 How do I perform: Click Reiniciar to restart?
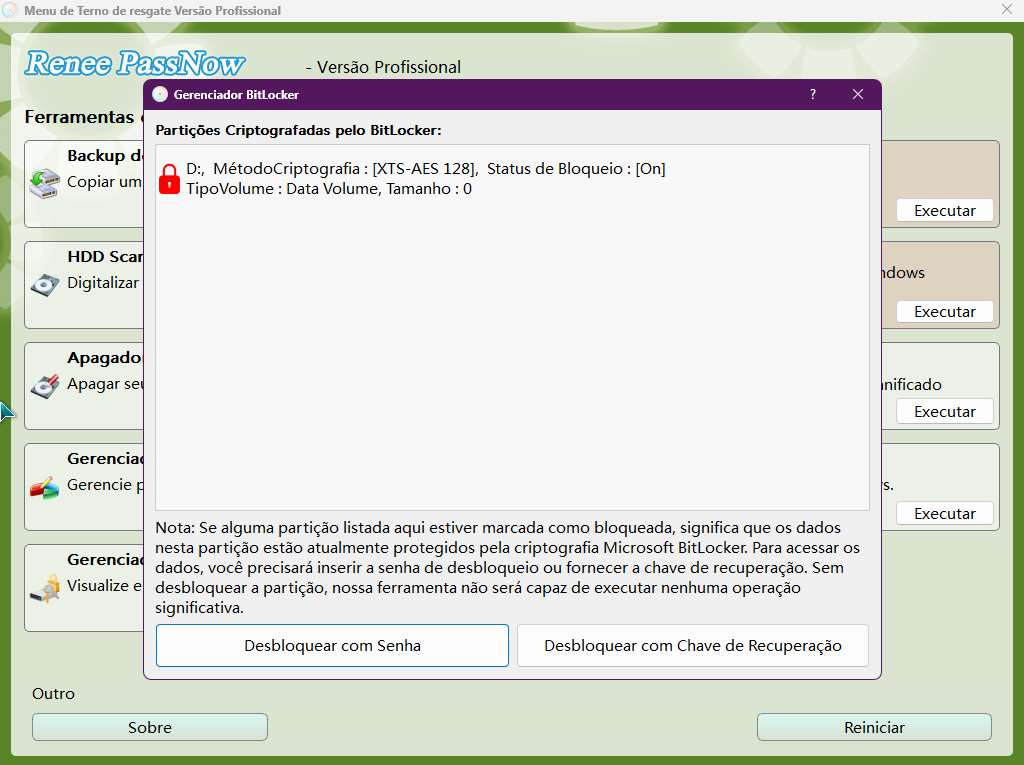tap(874, 727)
